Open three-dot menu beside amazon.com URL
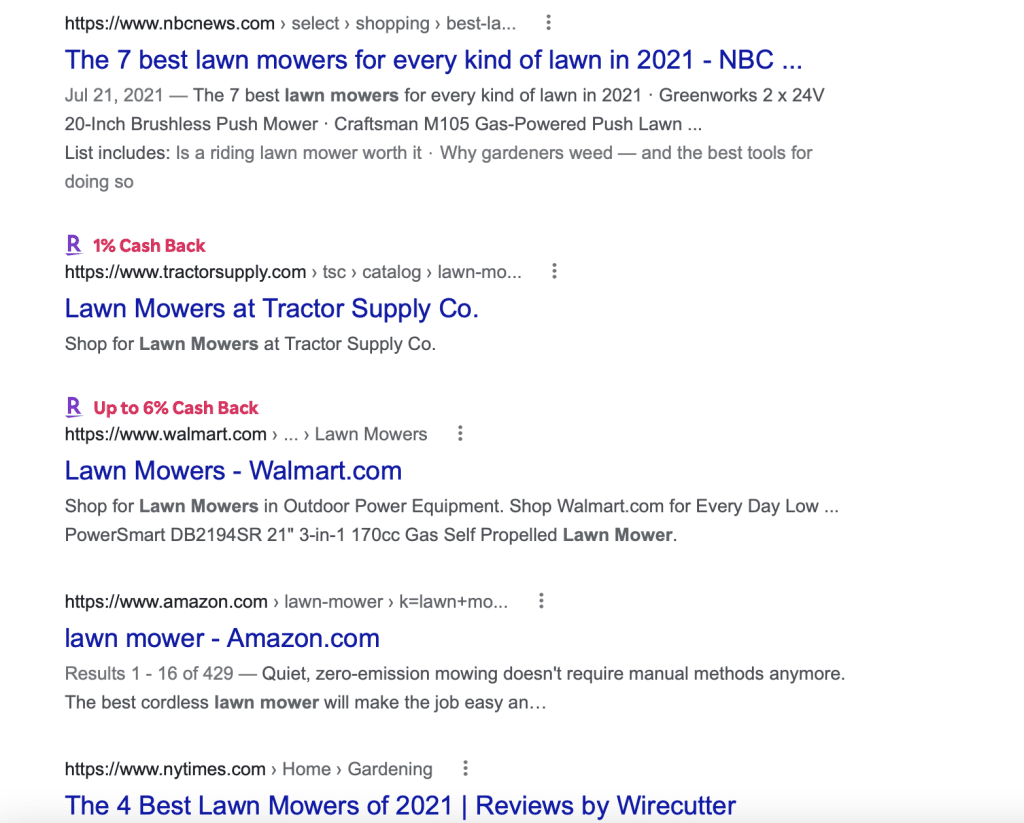The image size is (1024, 823). click(x=541, y=601)
